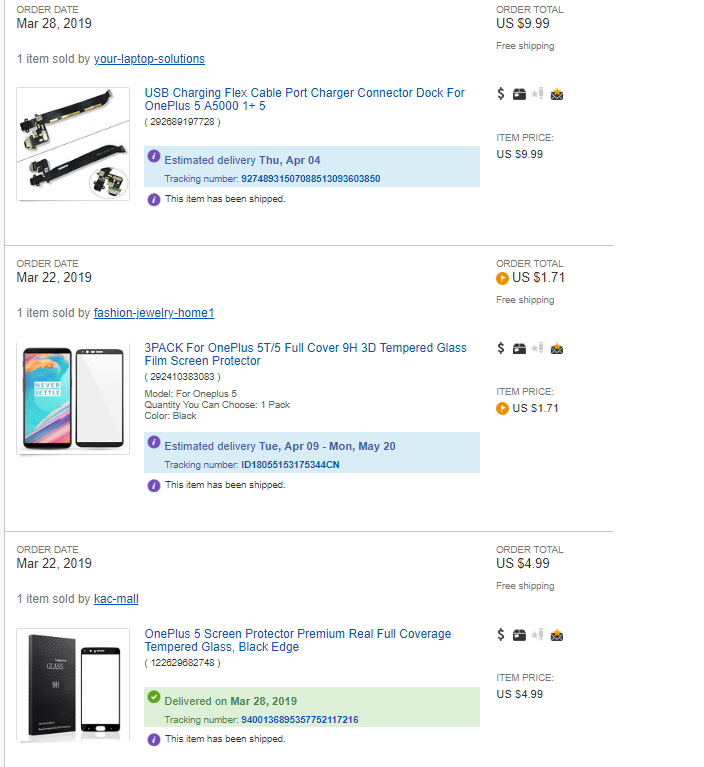Click the green delivered checkmark icon
The image size is (704, 767).
click(154, 697)
